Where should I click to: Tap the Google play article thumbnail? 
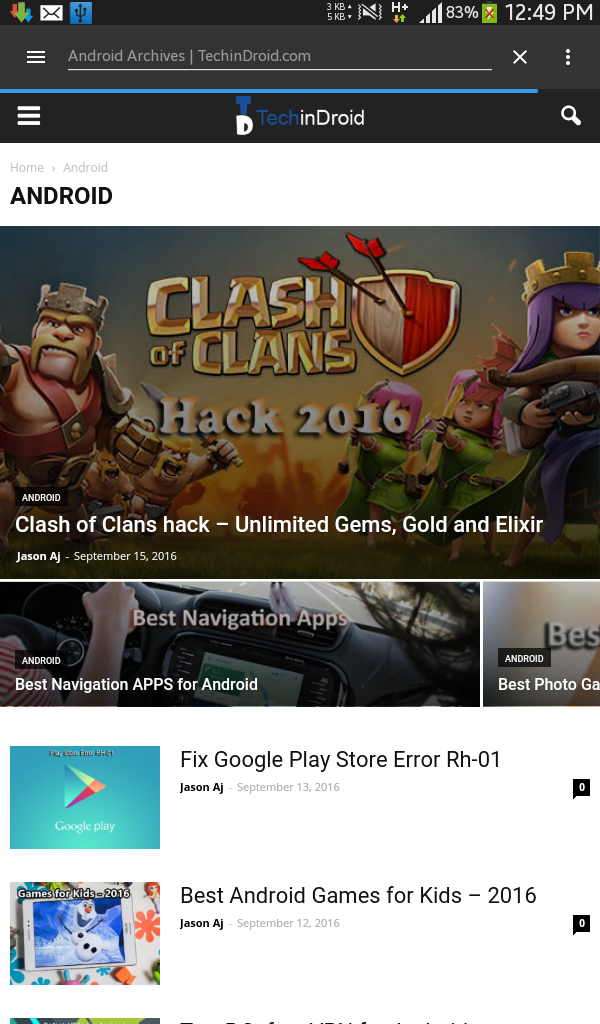pyautogui.click(x=85, y=797)
